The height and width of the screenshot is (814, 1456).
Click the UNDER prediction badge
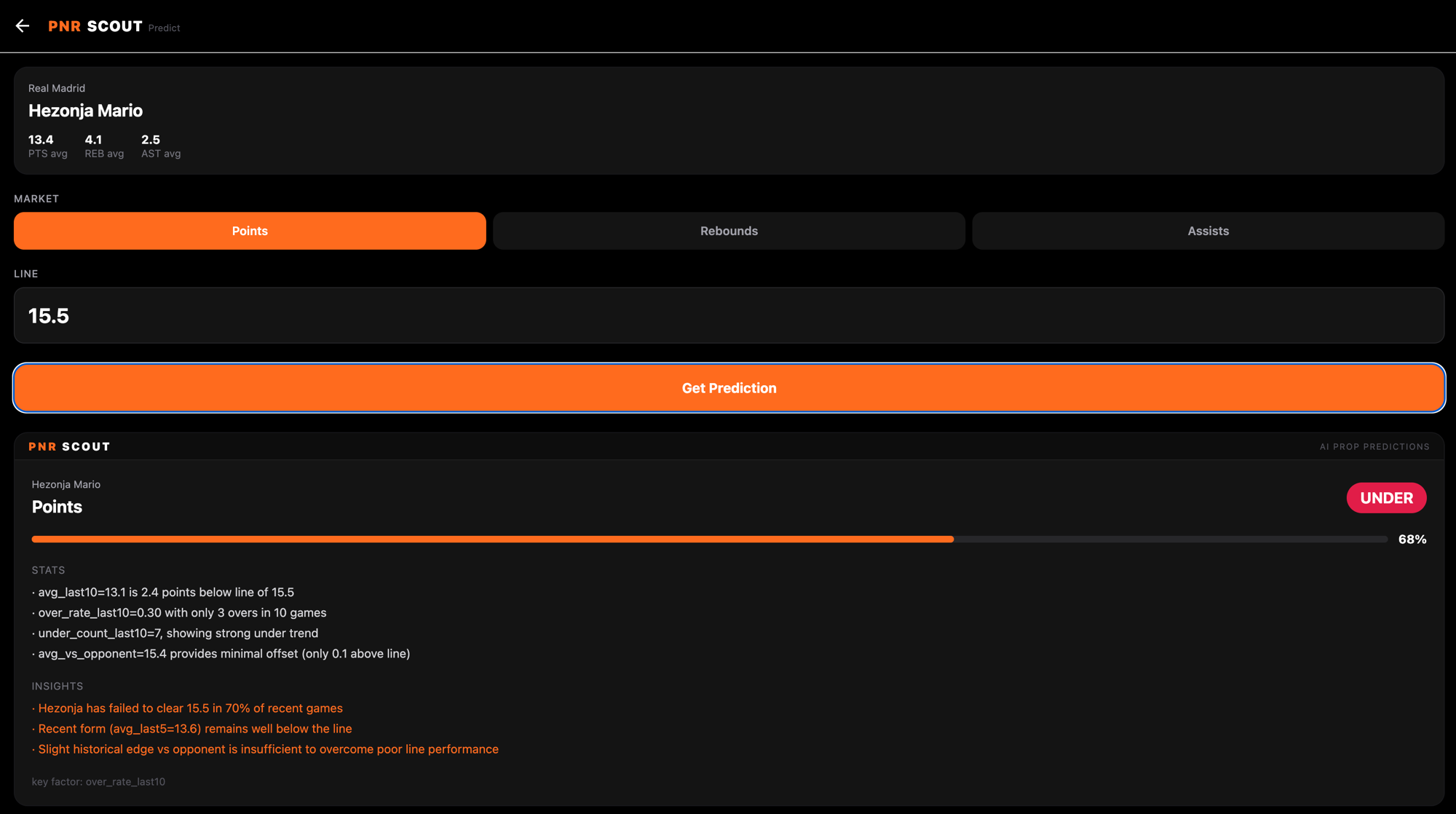point(1386,498)
